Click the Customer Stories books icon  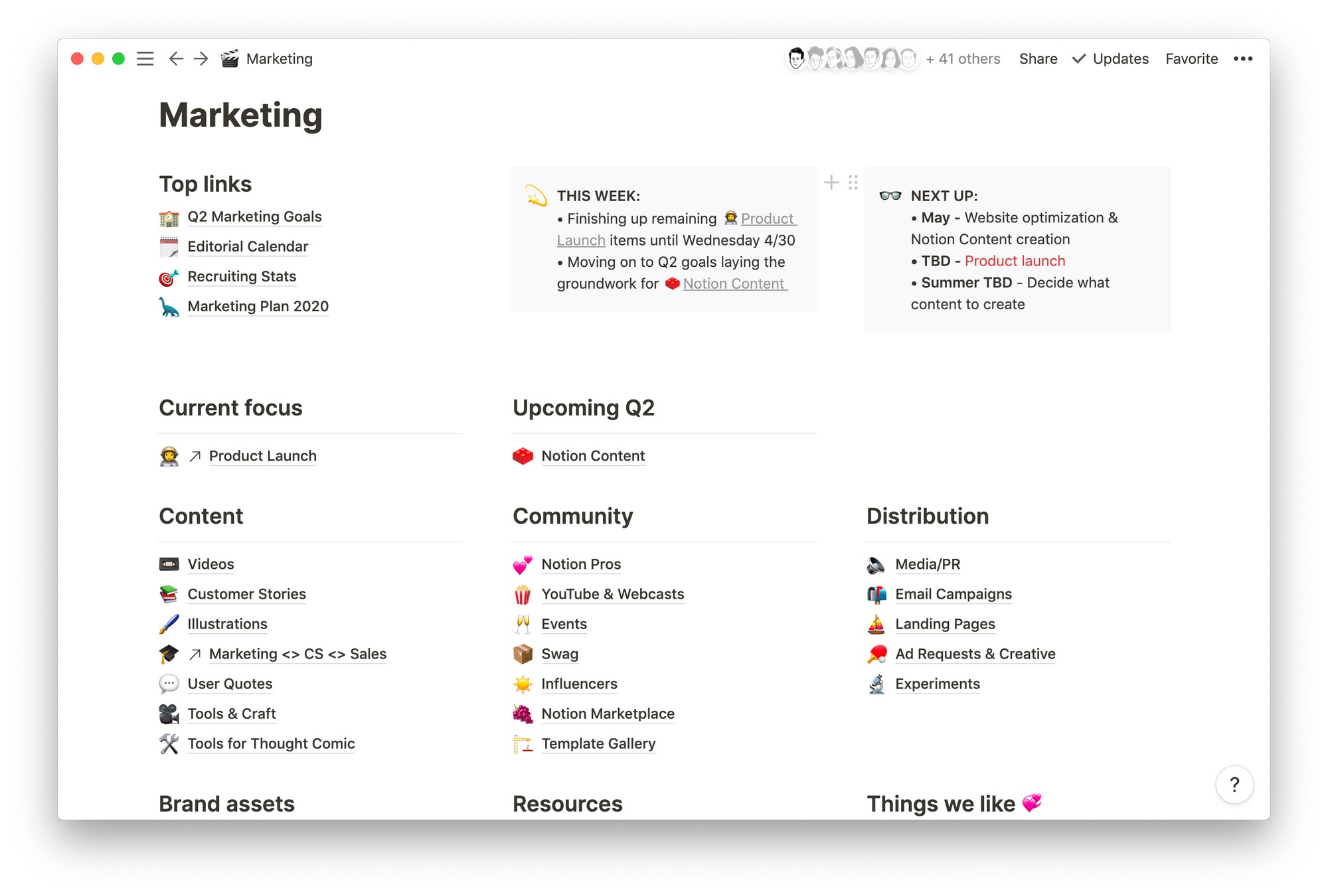(169, 594)
